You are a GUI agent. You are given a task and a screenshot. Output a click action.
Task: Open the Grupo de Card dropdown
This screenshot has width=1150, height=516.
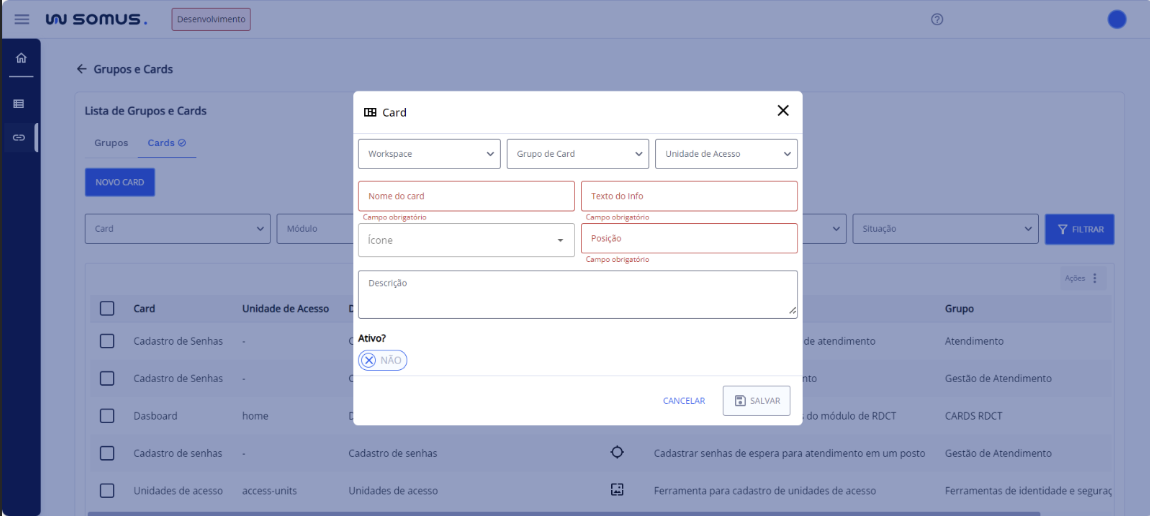(578, 154)
